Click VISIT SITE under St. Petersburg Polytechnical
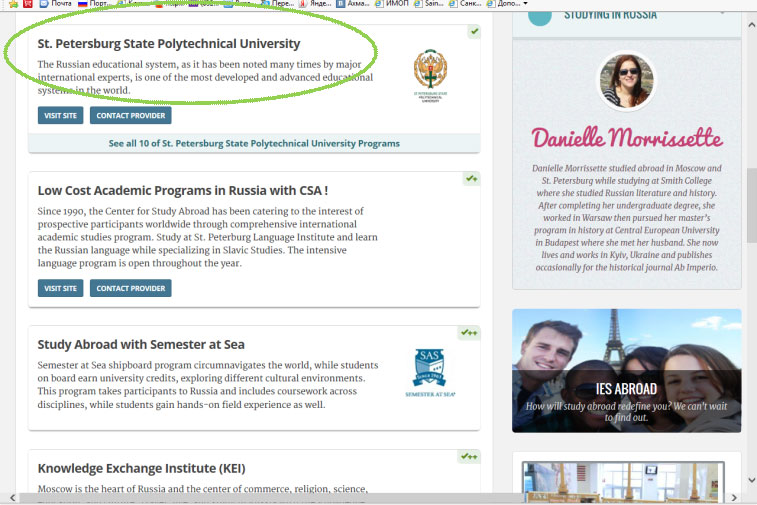The image size is (757, 505). [60, 115]
